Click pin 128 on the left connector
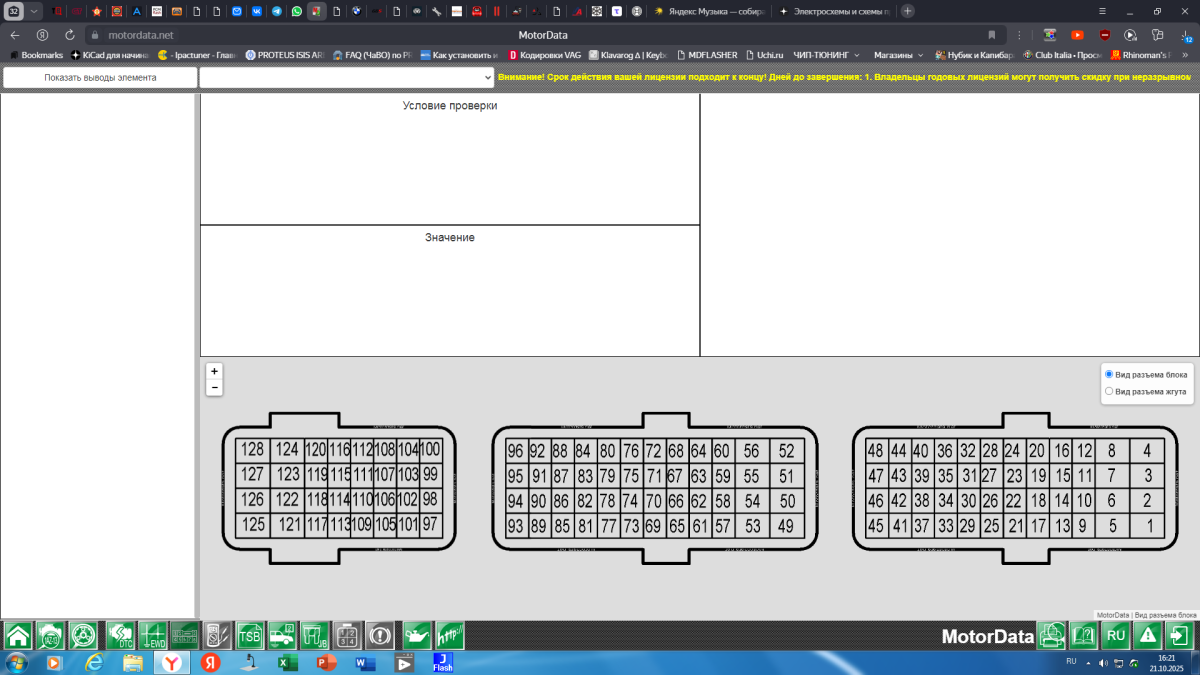 point(253,450)
